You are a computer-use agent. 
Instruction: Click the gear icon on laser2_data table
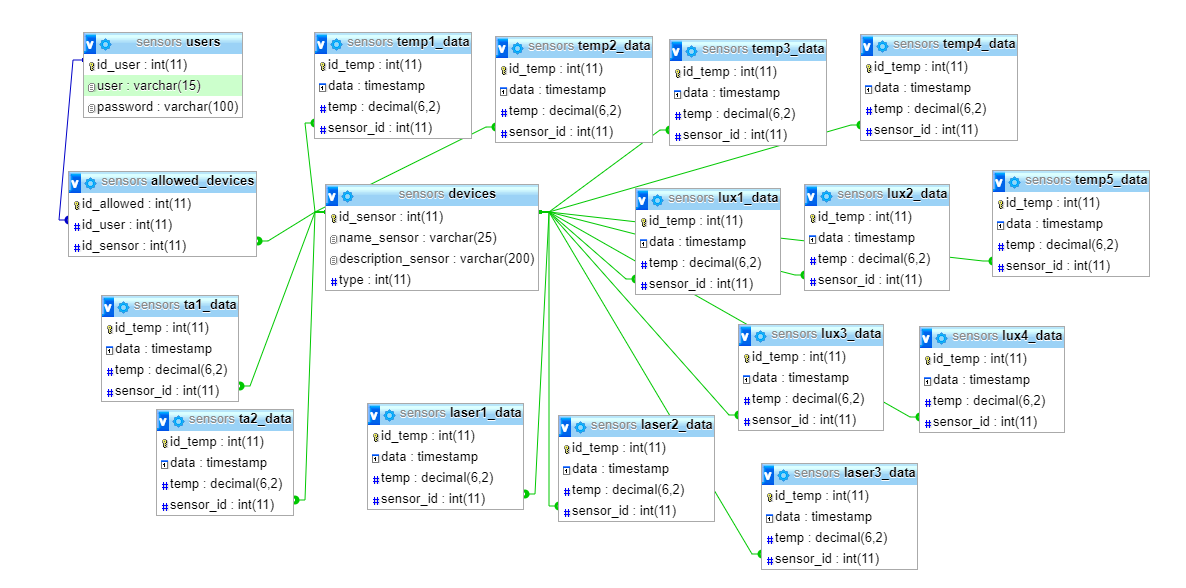point(580,427)
